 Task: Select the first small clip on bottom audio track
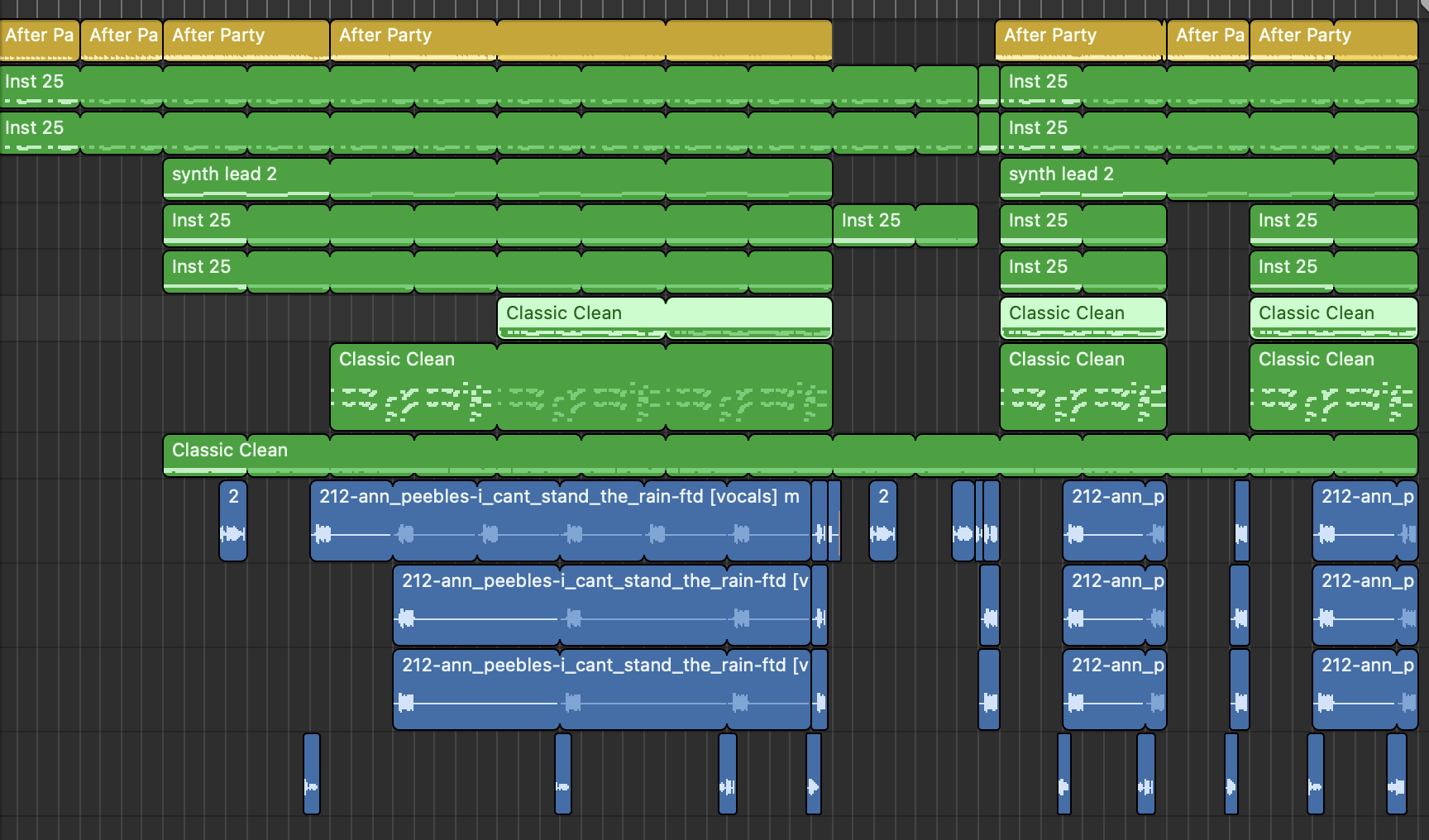(312, 774)
